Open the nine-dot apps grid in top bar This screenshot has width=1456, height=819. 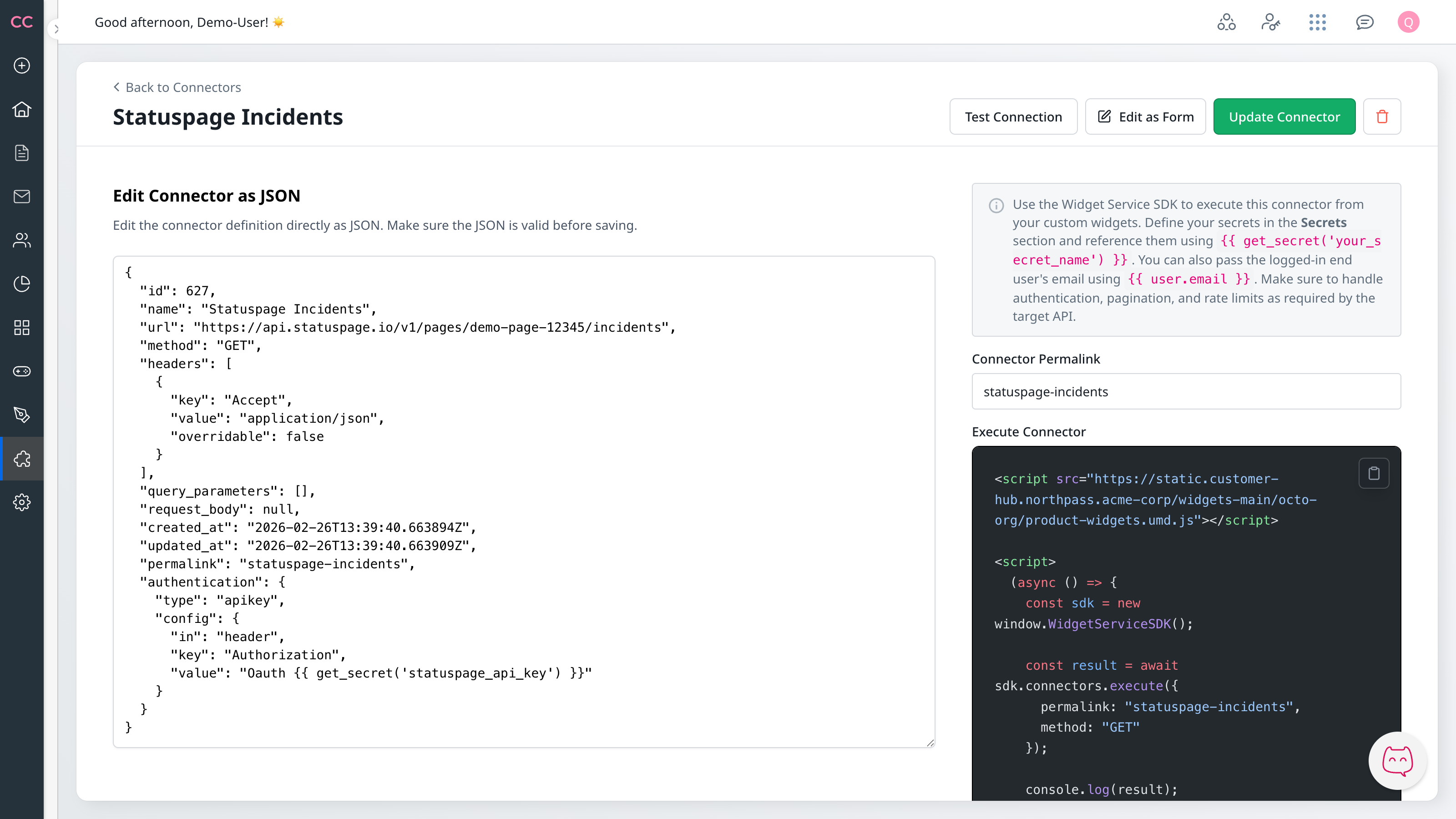click(x=1318, y=22)
